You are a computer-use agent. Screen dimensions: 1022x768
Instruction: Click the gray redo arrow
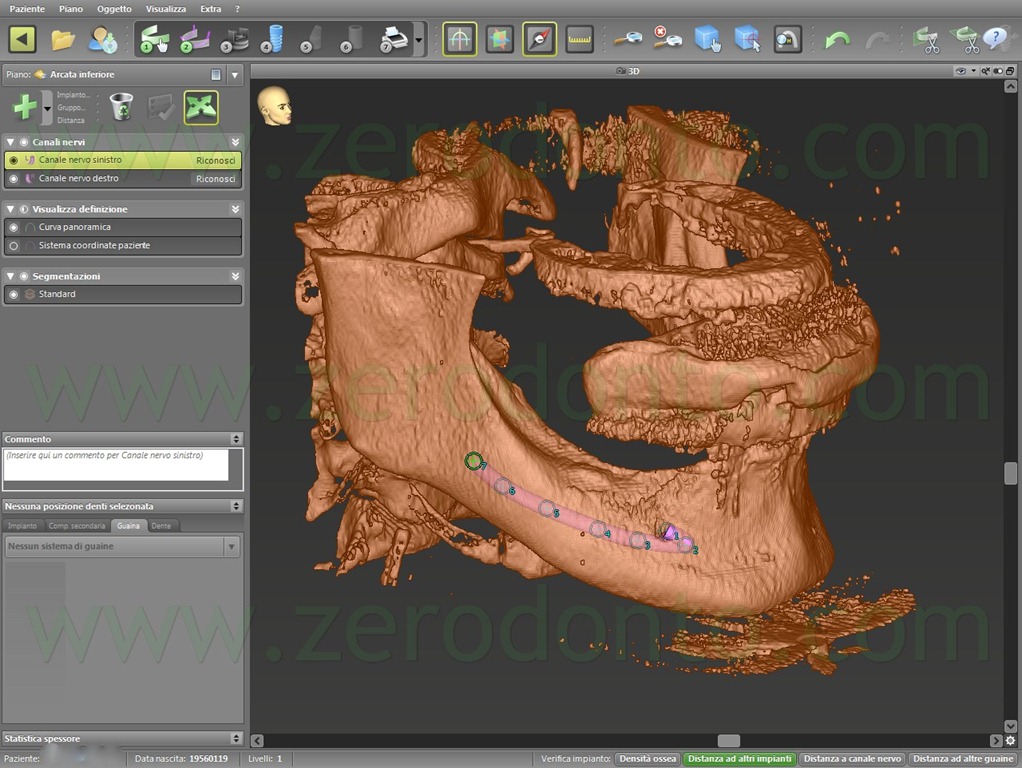[x=877, y=40]
